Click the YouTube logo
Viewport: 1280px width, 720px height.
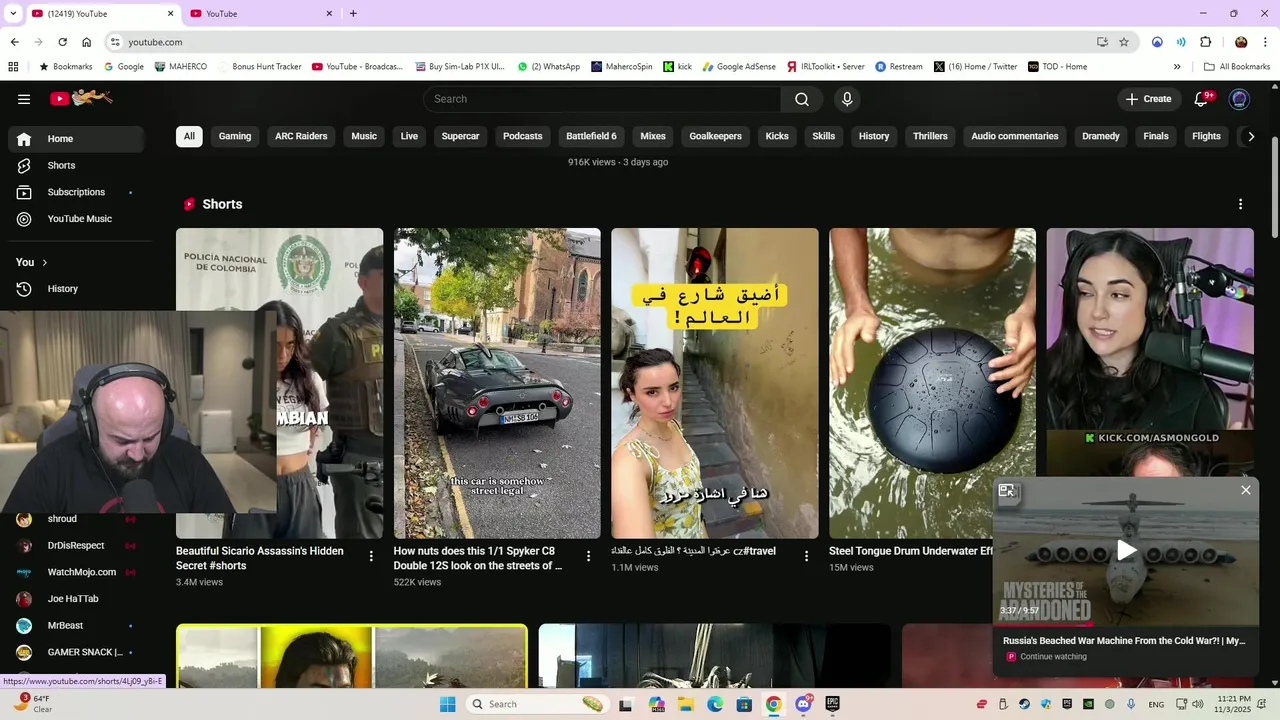82,98
